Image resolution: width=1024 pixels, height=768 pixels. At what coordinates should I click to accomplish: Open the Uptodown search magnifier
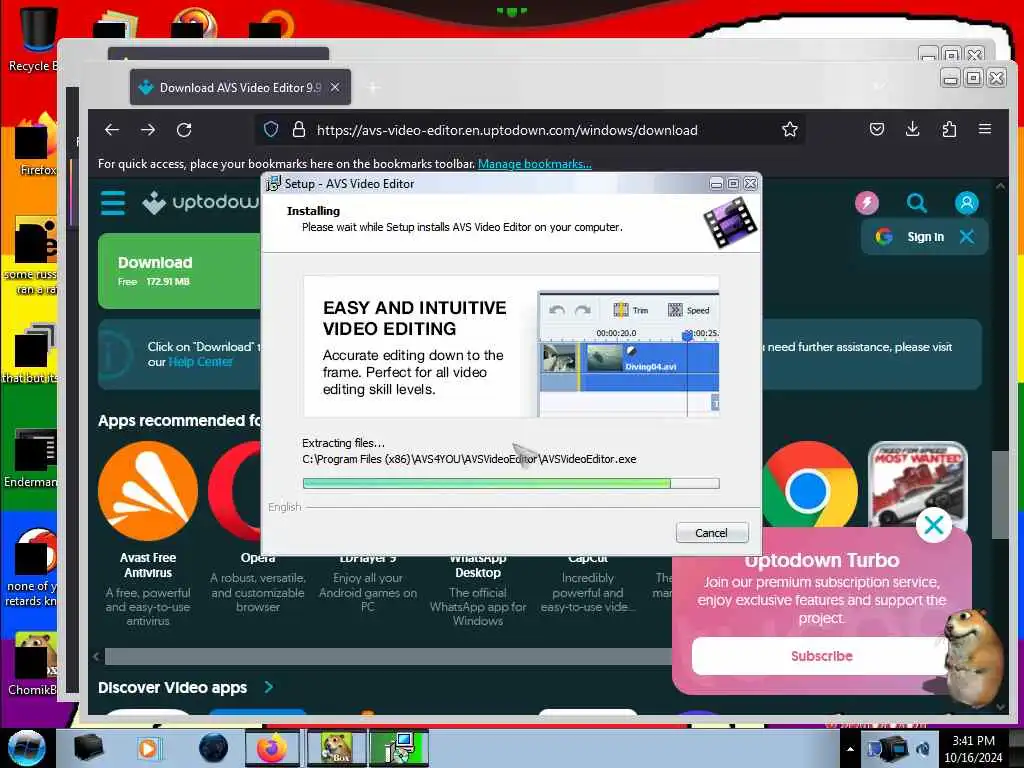(x=916, y=203)
